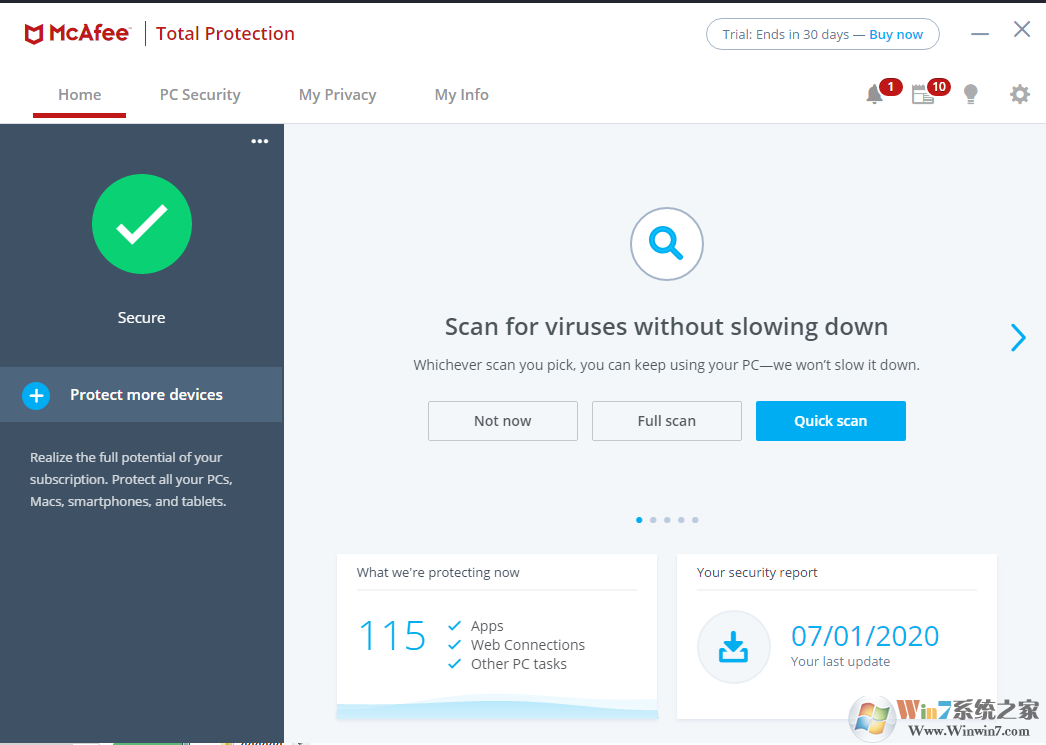Image resolution: width=1046 pixels, height=745 pixels.
Task: Click the magnifying glass scan icon
Action: [666, 243]
